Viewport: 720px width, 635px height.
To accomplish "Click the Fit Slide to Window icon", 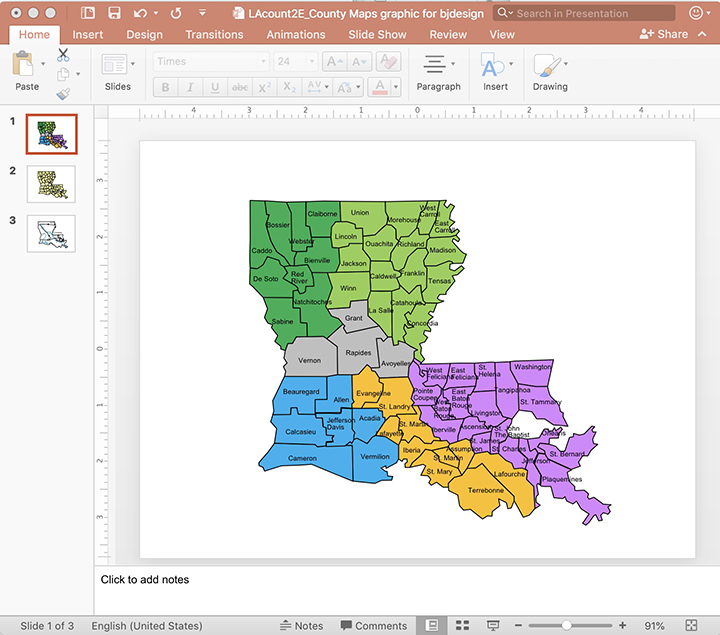I will pos(691,625).
